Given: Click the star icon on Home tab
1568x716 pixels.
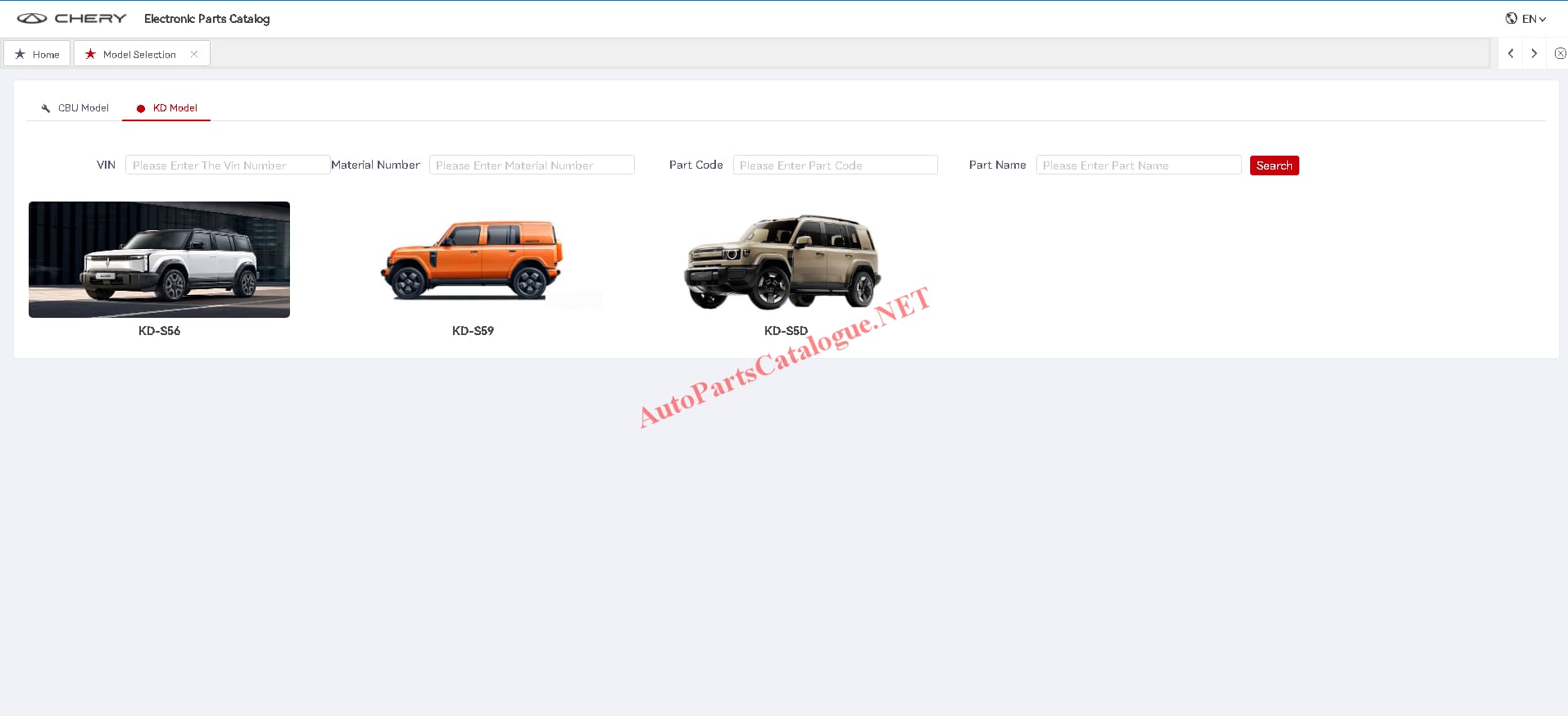Looking at the screenshot, I should pyautogui.click(x=20, y=54).
